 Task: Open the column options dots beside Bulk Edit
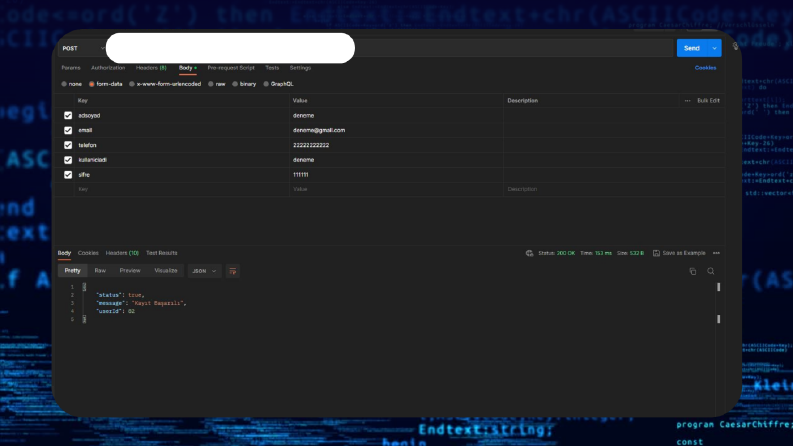[x=687, y=101]
